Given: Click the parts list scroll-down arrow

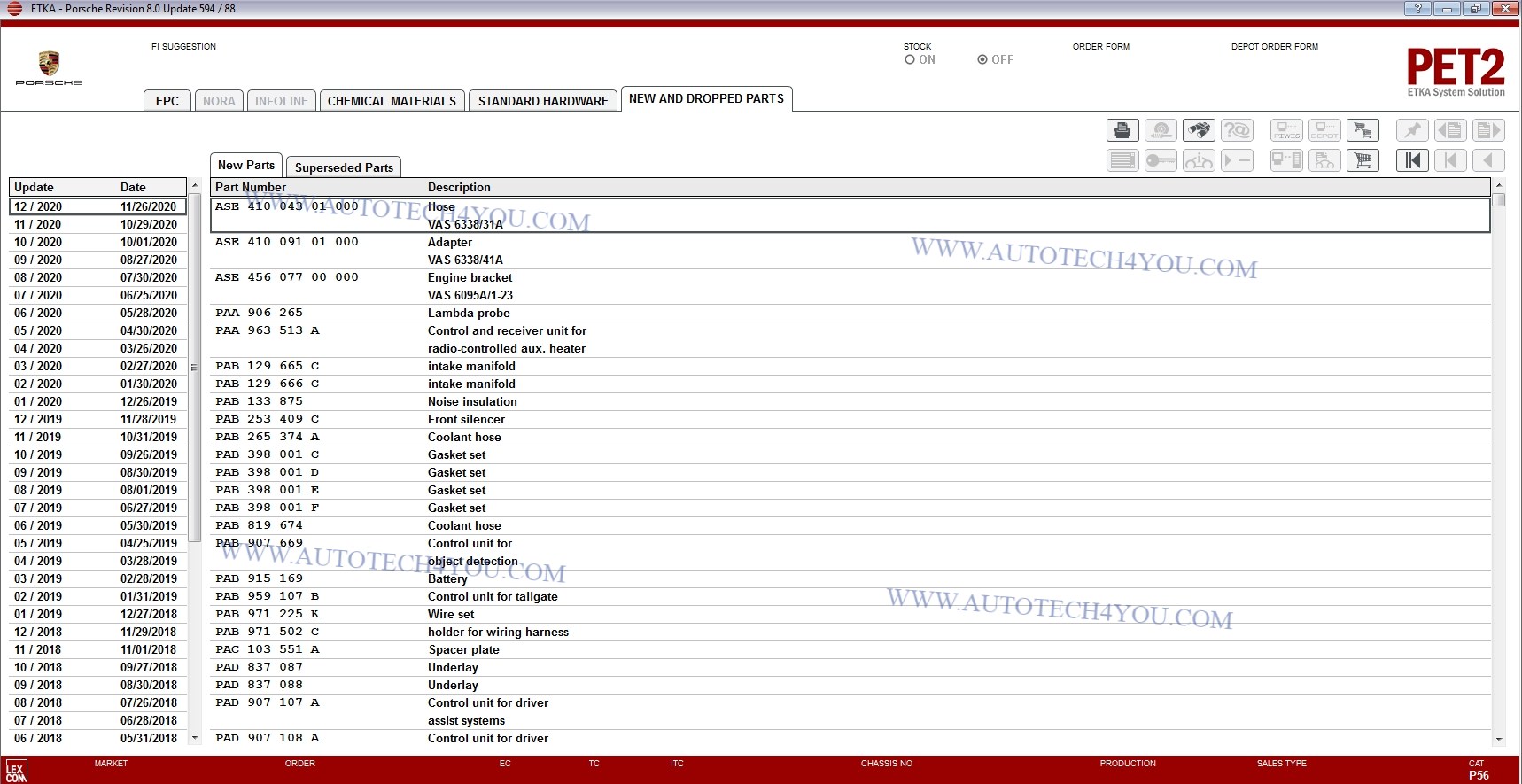Looking at the screenshot, I should 1498,739.
